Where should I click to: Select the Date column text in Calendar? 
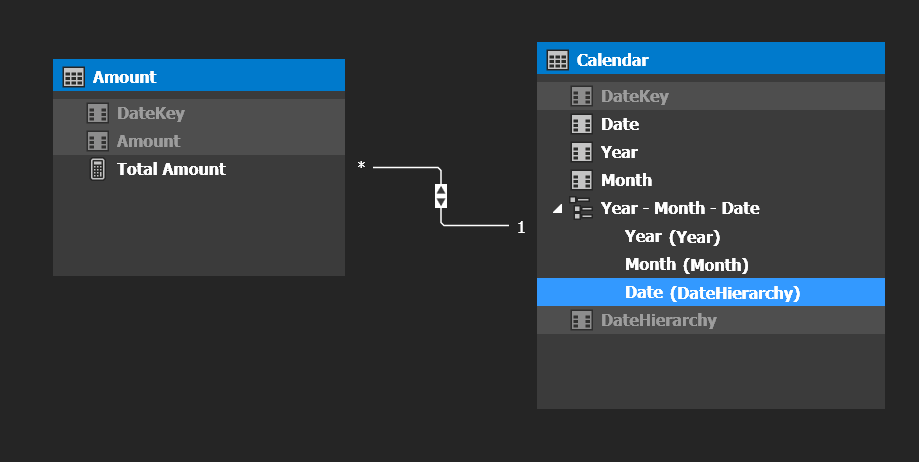click(x=620, y=124)
